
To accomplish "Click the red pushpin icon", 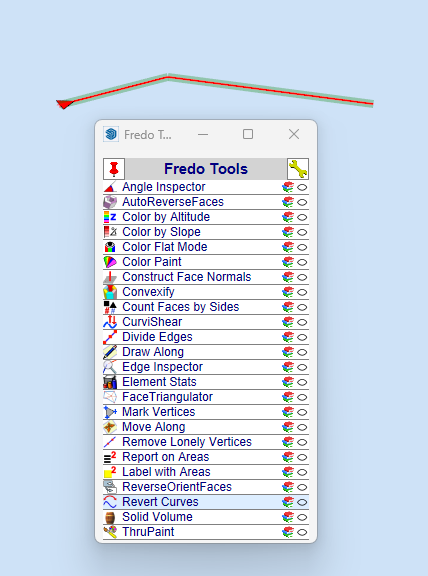I will [114, 169].
